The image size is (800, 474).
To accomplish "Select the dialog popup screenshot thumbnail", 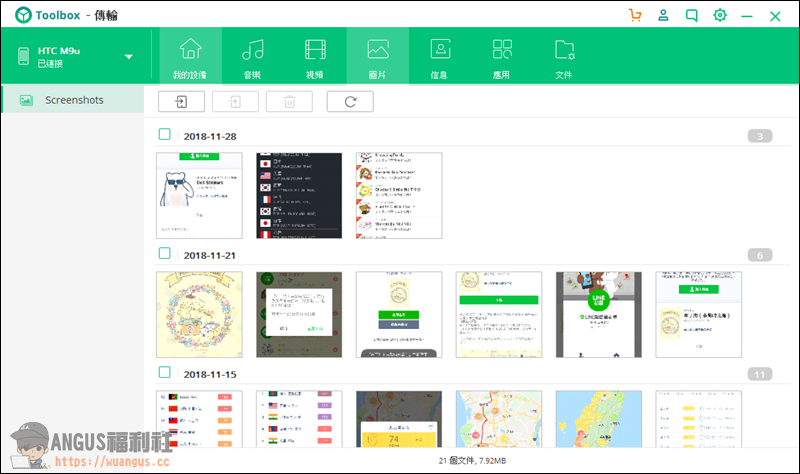I will click(x=299, y=314).
